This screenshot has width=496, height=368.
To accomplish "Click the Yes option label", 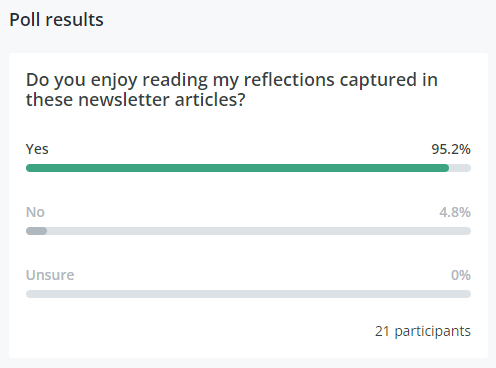I will point(37,149).
